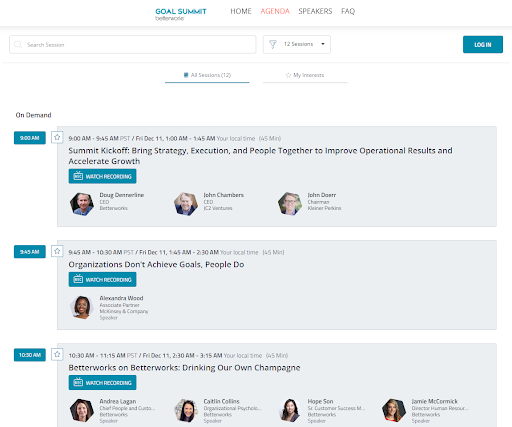Click John Doerr's profile photo
The image size is (512, 427).
tap(290, 204)
